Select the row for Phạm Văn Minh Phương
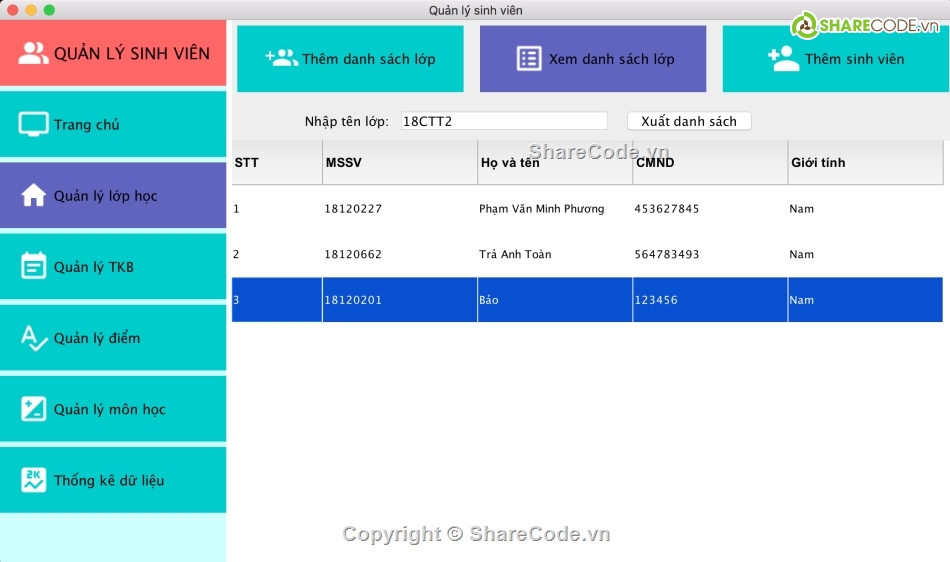This screenshot has height=562, width=950. 586,209
